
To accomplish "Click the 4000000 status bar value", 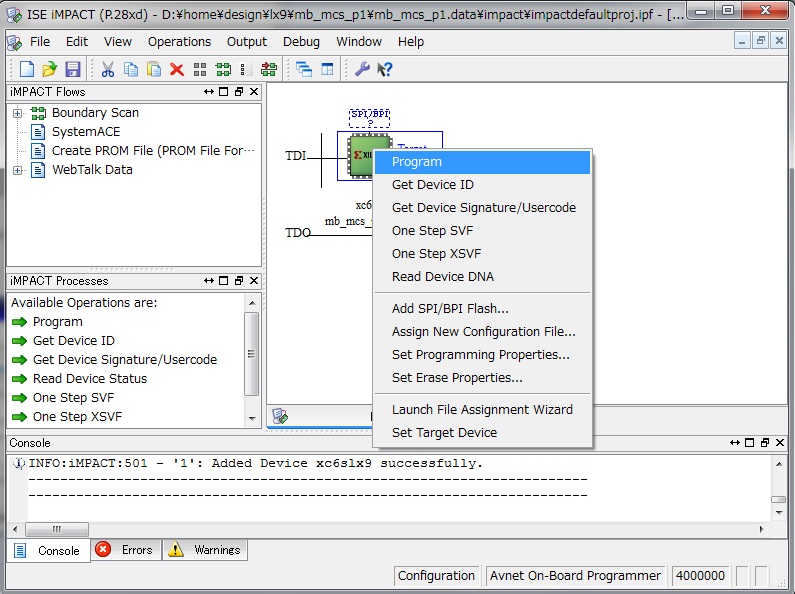I will [x=700, y=576].
